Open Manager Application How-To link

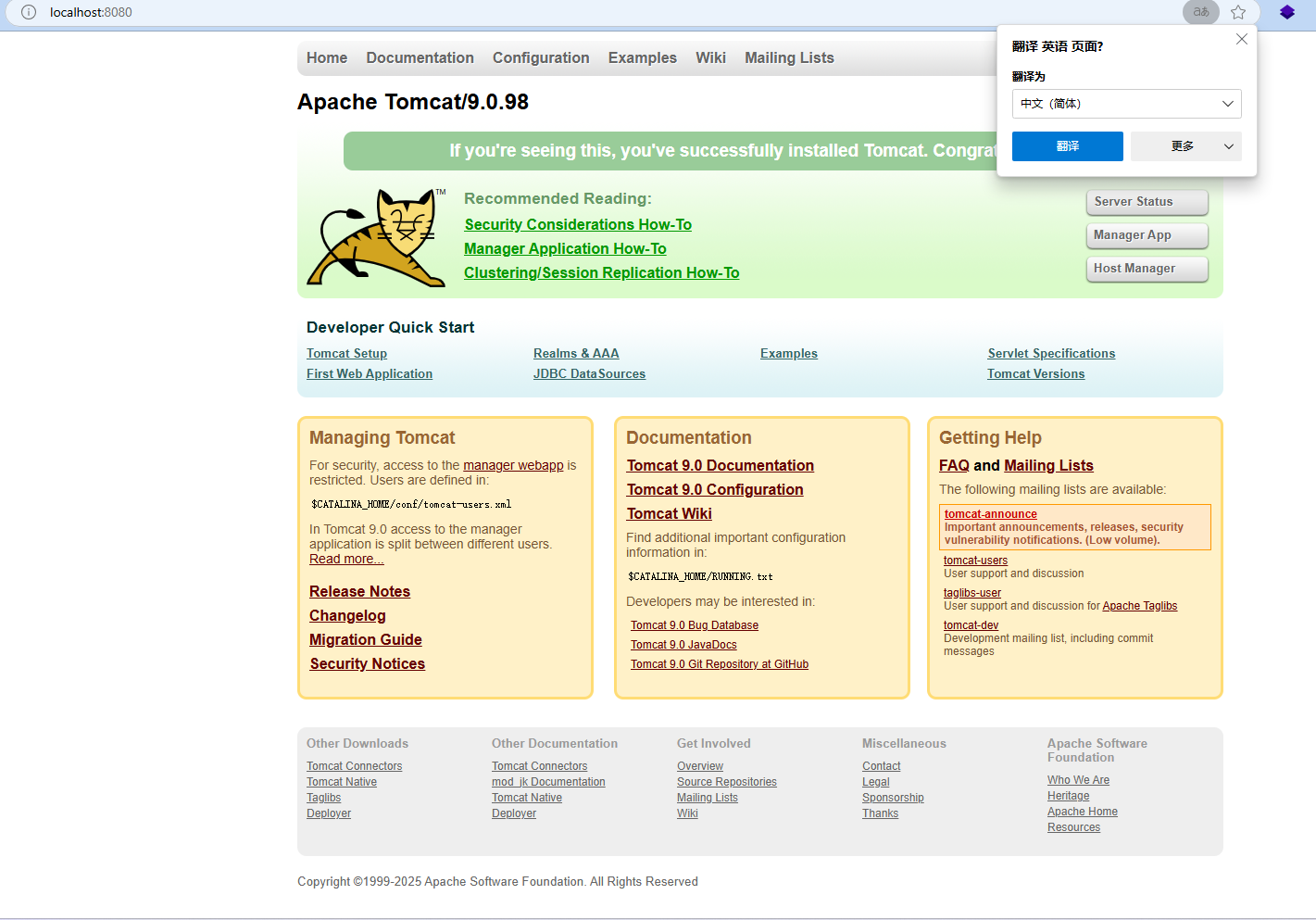(565, 248)
